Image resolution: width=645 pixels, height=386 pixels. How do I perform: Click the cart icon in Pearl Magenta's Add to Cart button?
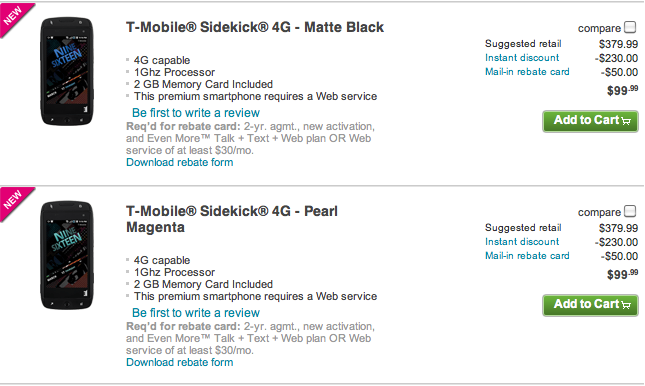click(x=626, y=305)
